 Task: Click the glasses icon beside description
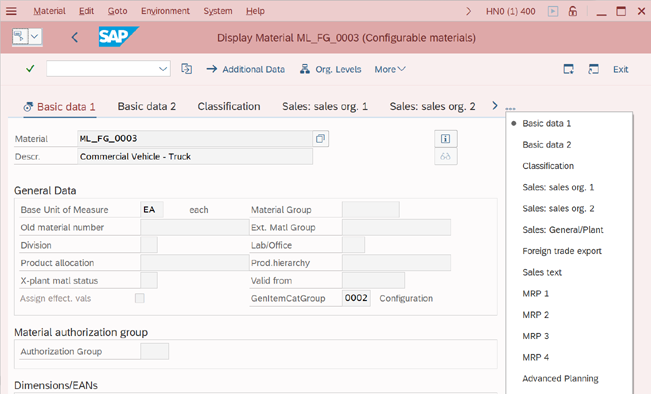445,157
